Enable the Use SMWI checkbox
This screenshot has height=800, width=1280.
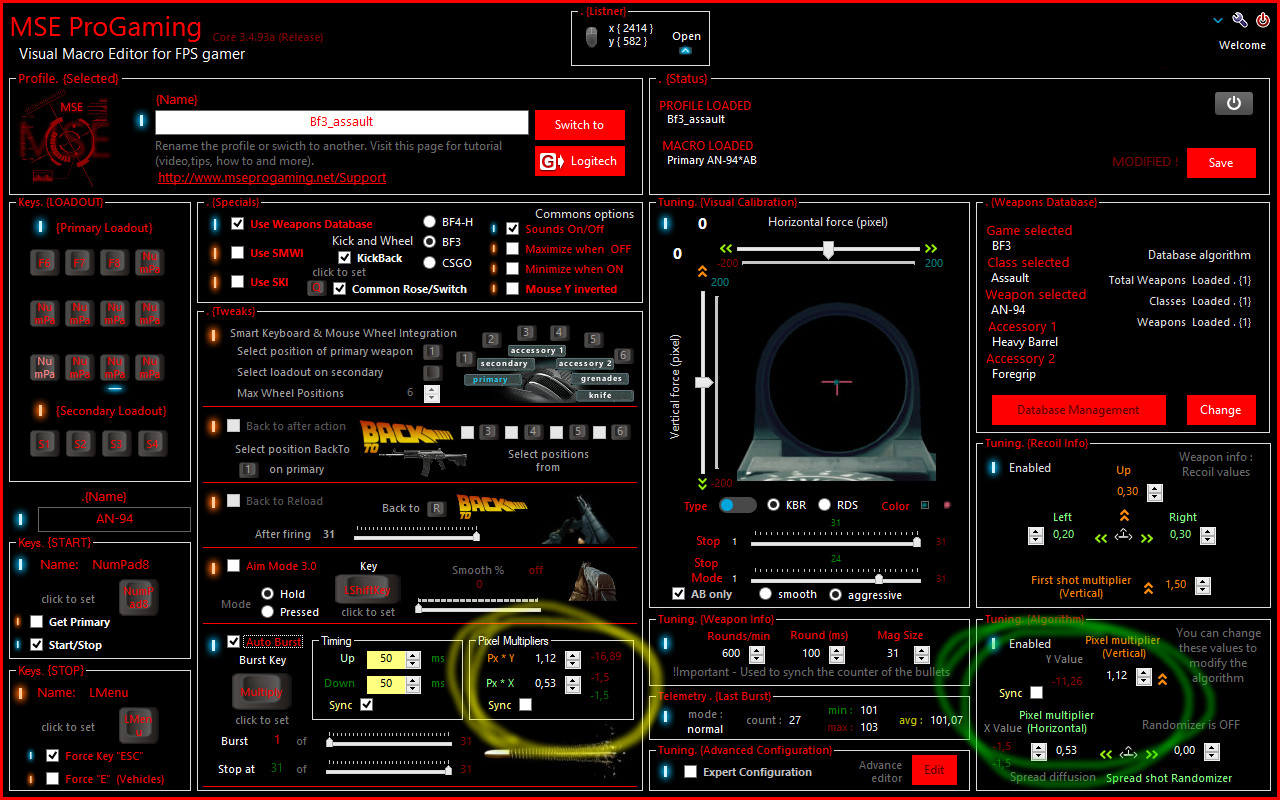[x=237, y=252]
